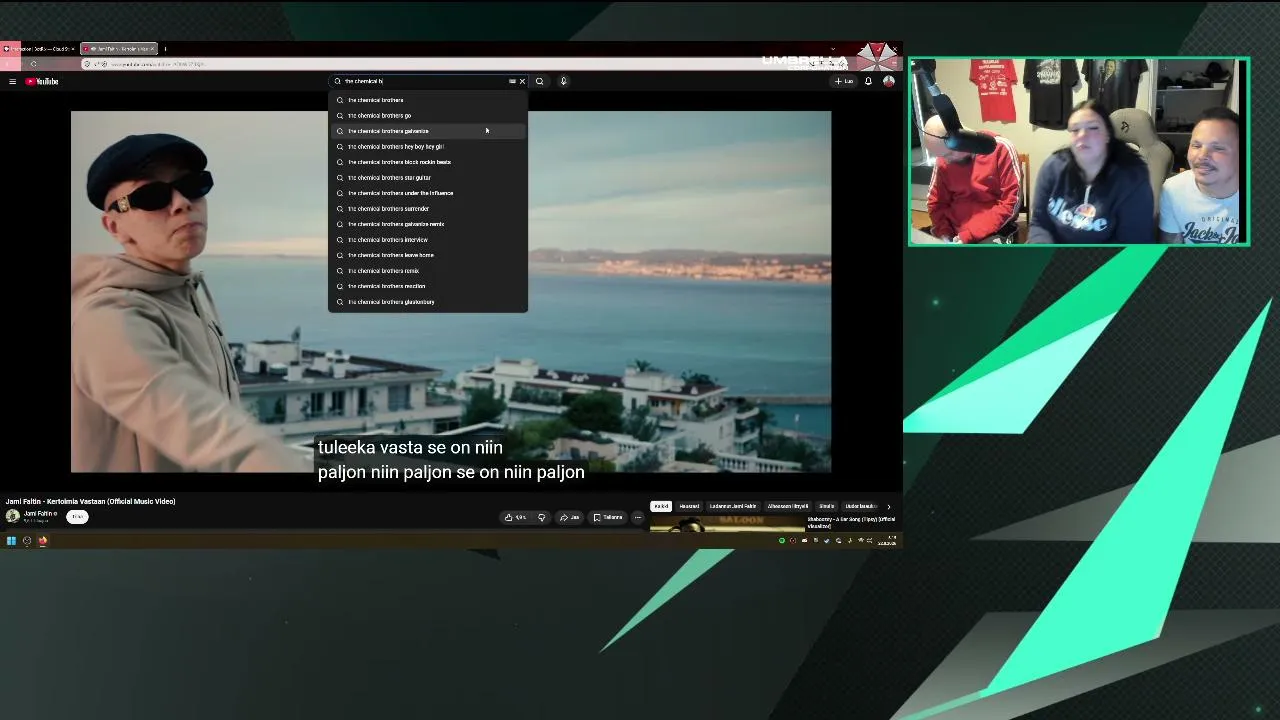Image resolution: width=1280 pixels, height=720 pixels.
Task: Run search with the magnifier button
Action: click(x=540, y=81)
